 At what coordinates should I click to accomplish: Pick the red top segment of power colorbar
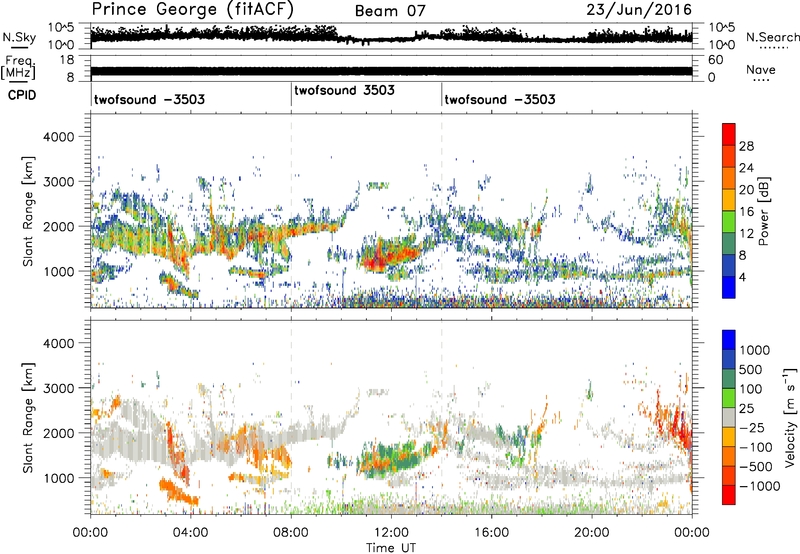(729, 134)
